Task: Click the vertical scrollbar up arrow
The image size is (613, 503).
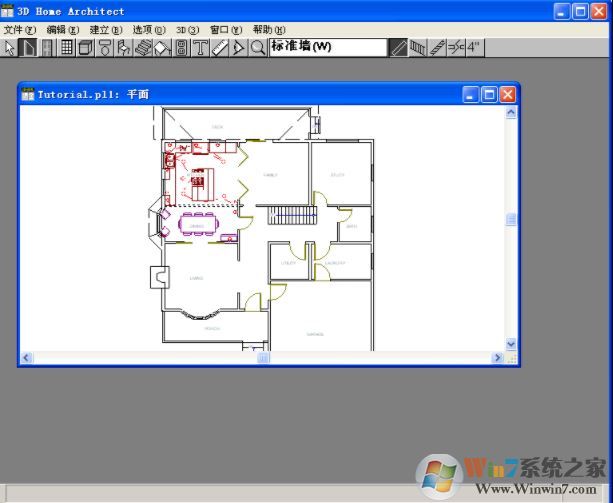Action: pos(511,113)
